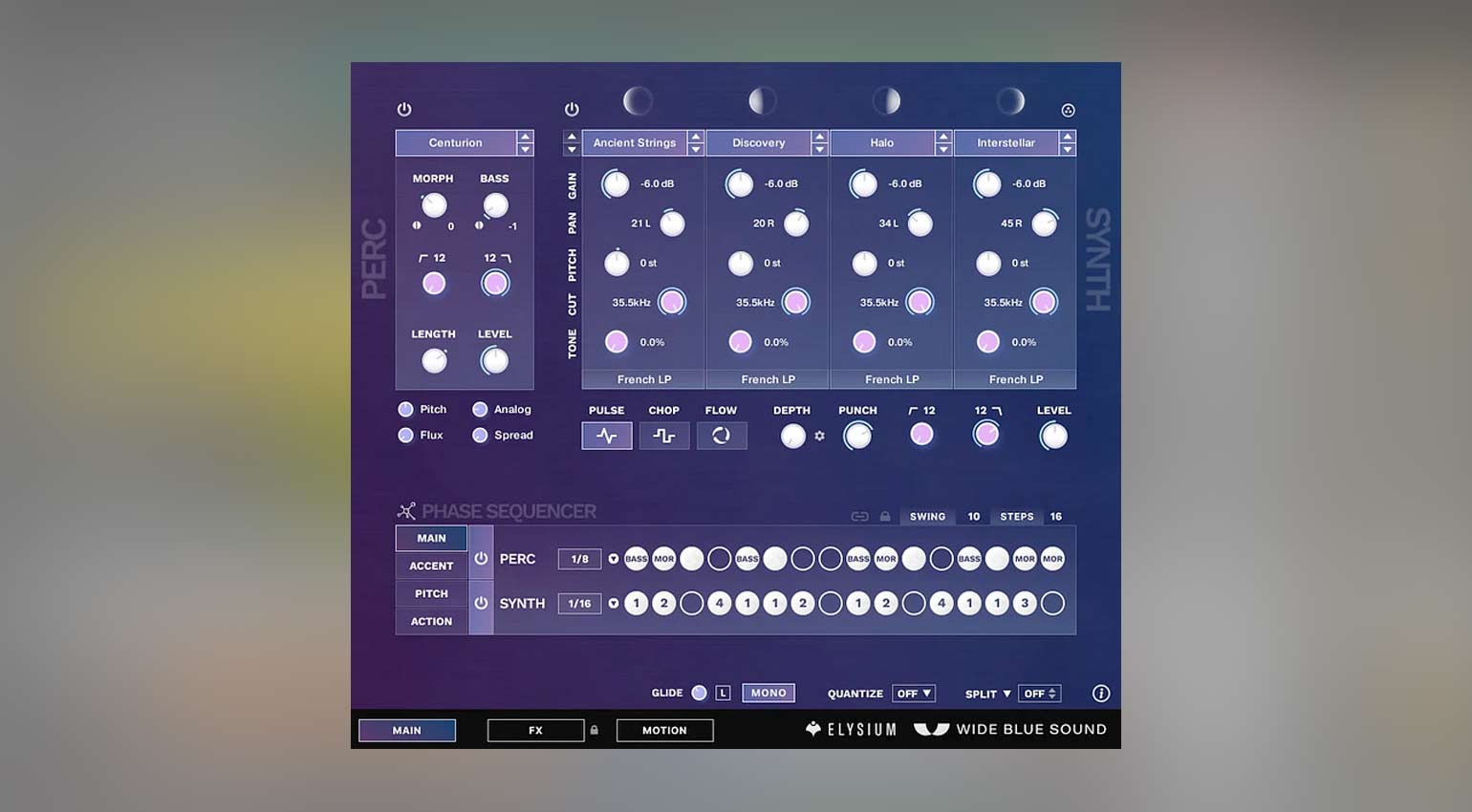Screen dimensions: 1472x812
Task: Click the Halo French LP filter button
Action: [892, 379]
